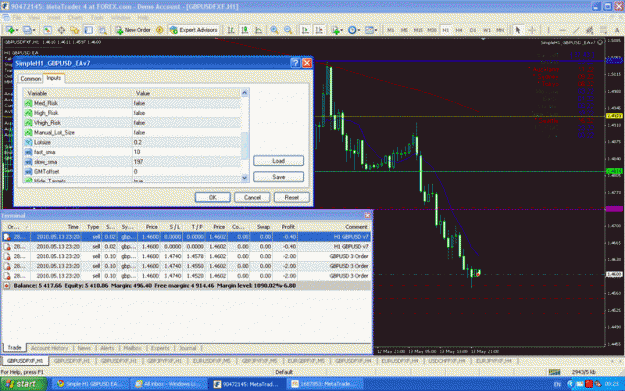Image resolution: width=625 pixels, height=391 pixels.
Task: Select the M1 timeframe
Action: (391, 30)
